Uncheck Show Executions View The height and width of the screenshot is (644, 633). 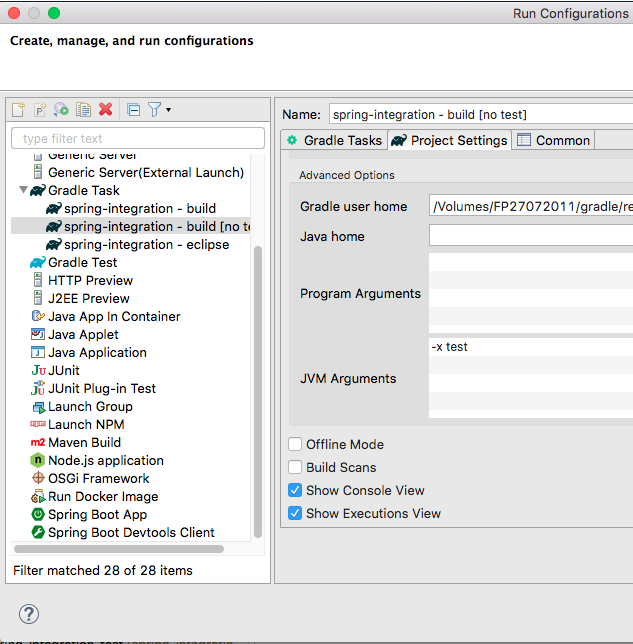point(295,513)
